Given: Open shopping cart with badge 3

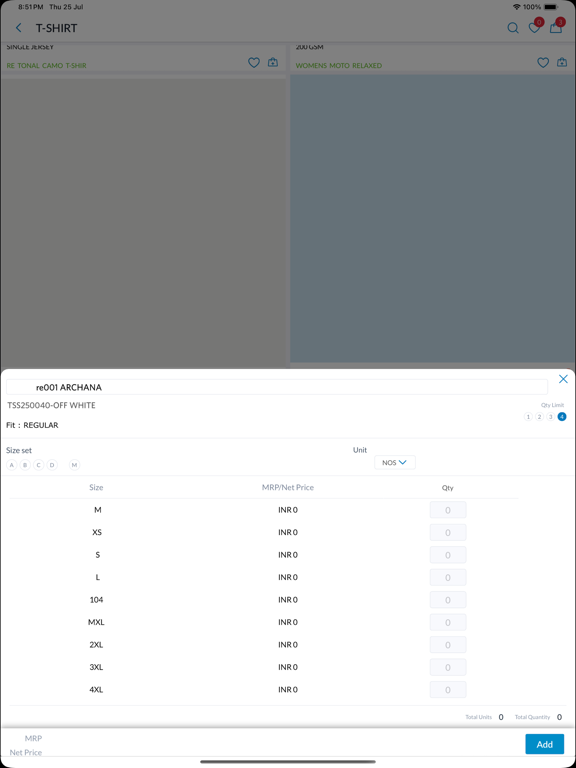Looking at the screenshot, I should (x=555, y=28).
